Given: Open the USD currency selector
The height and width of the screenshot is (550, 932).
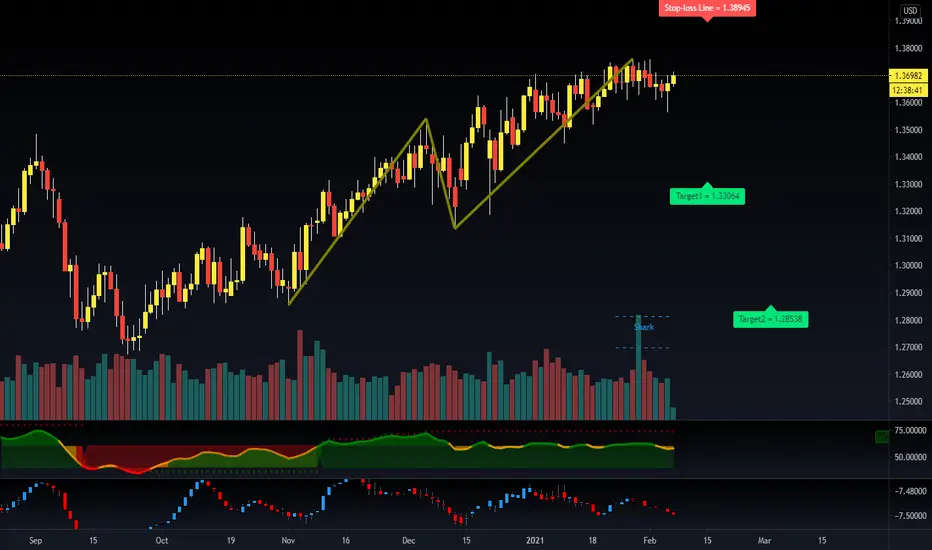Looking at the screenshot, I should (x=910, y=10).
